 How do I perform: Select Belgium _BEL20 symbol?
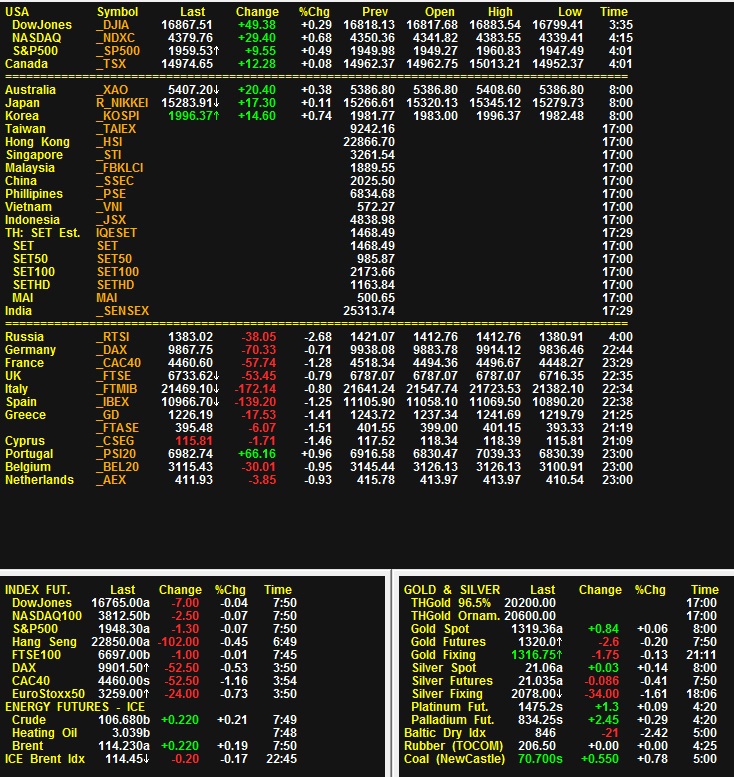pyautogui.click(x=118, y=467)
